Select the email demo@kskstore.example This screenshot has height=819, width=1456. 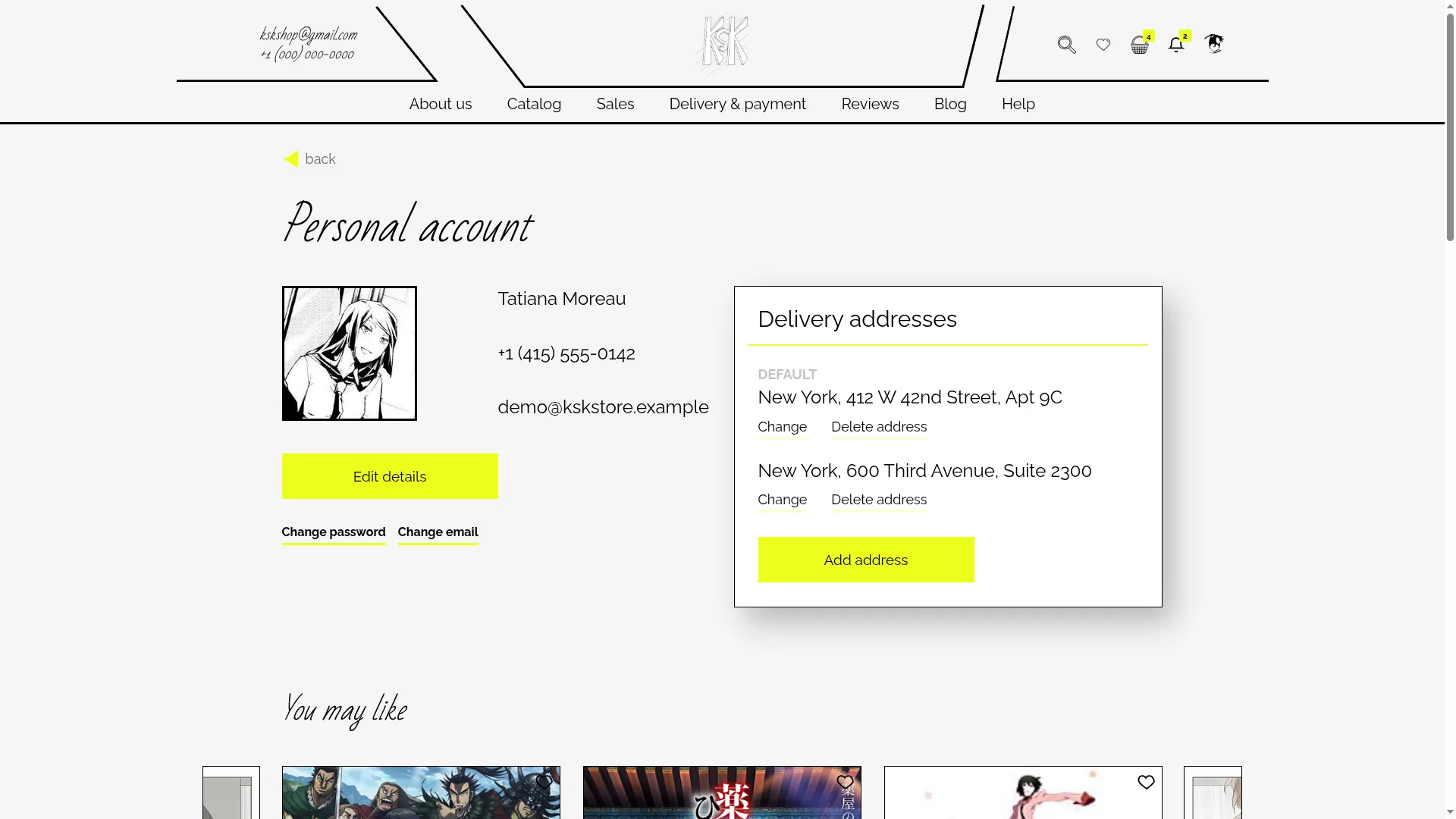pos(603,407)
